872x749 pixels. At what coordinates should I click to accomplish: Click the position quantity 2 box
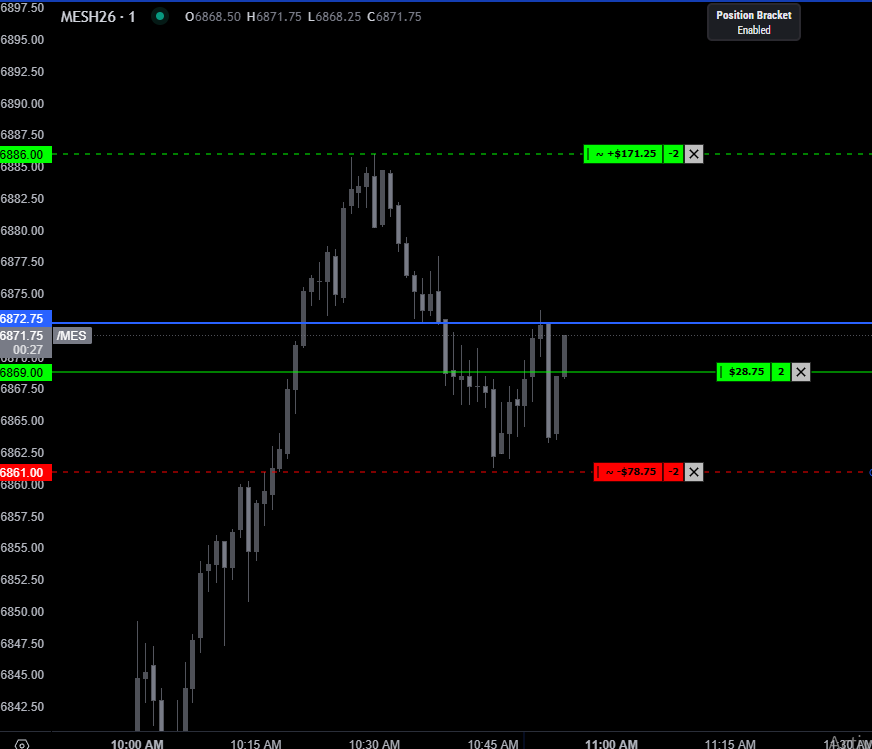pos(781,372)
